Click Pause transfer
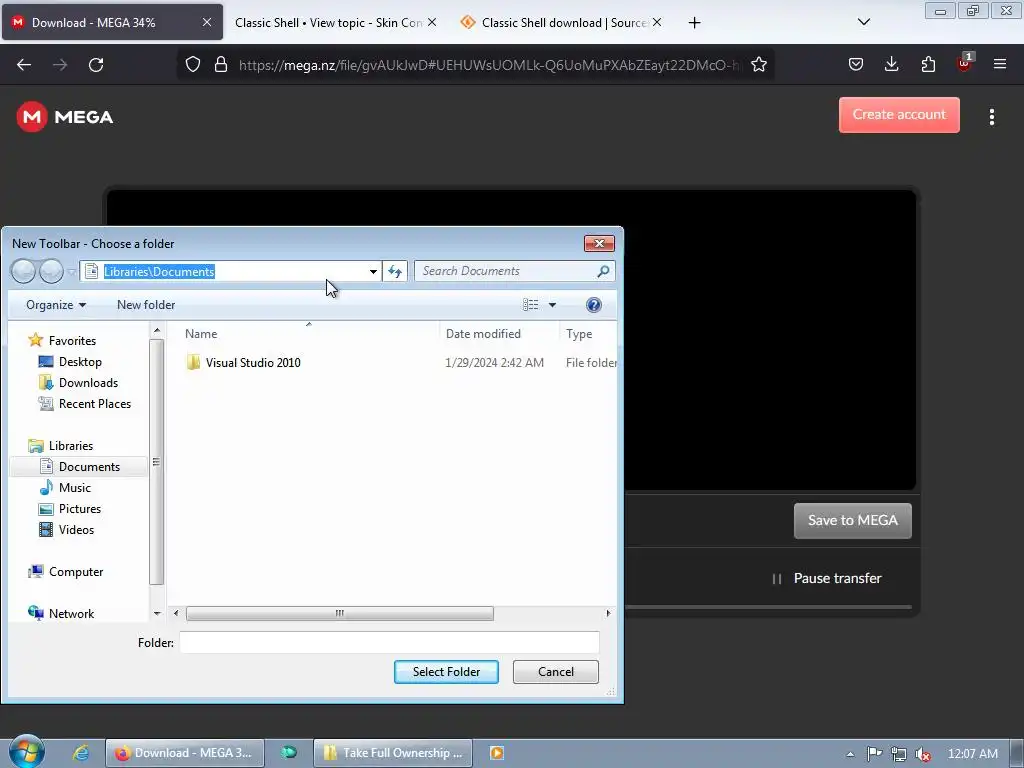 tap(827, 579)
